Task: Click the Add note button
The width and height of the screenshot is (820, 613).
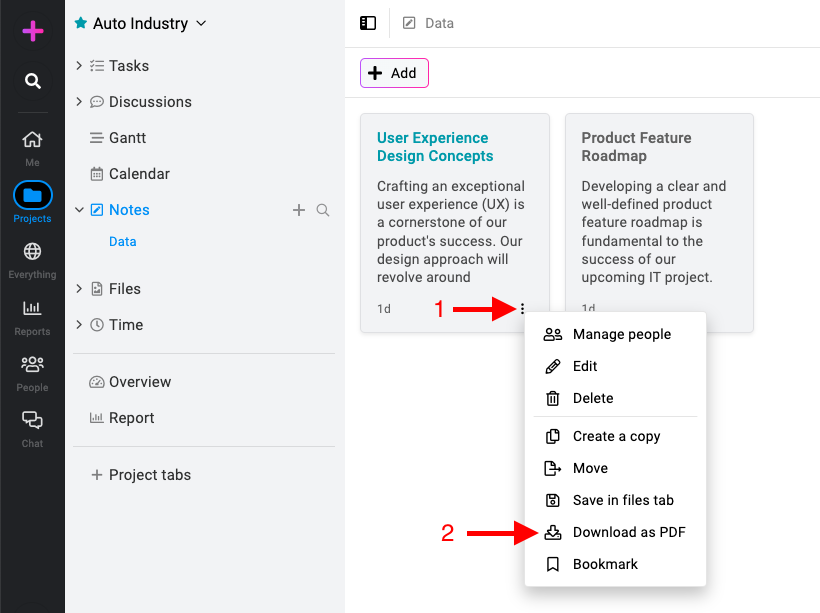Action: [394, 73]
